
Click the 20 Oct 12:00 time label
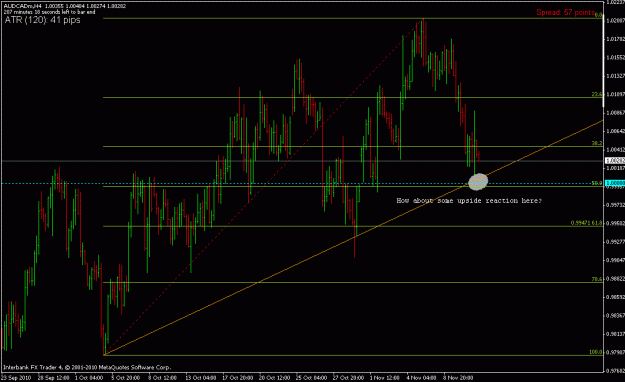(x=274, y=378)
